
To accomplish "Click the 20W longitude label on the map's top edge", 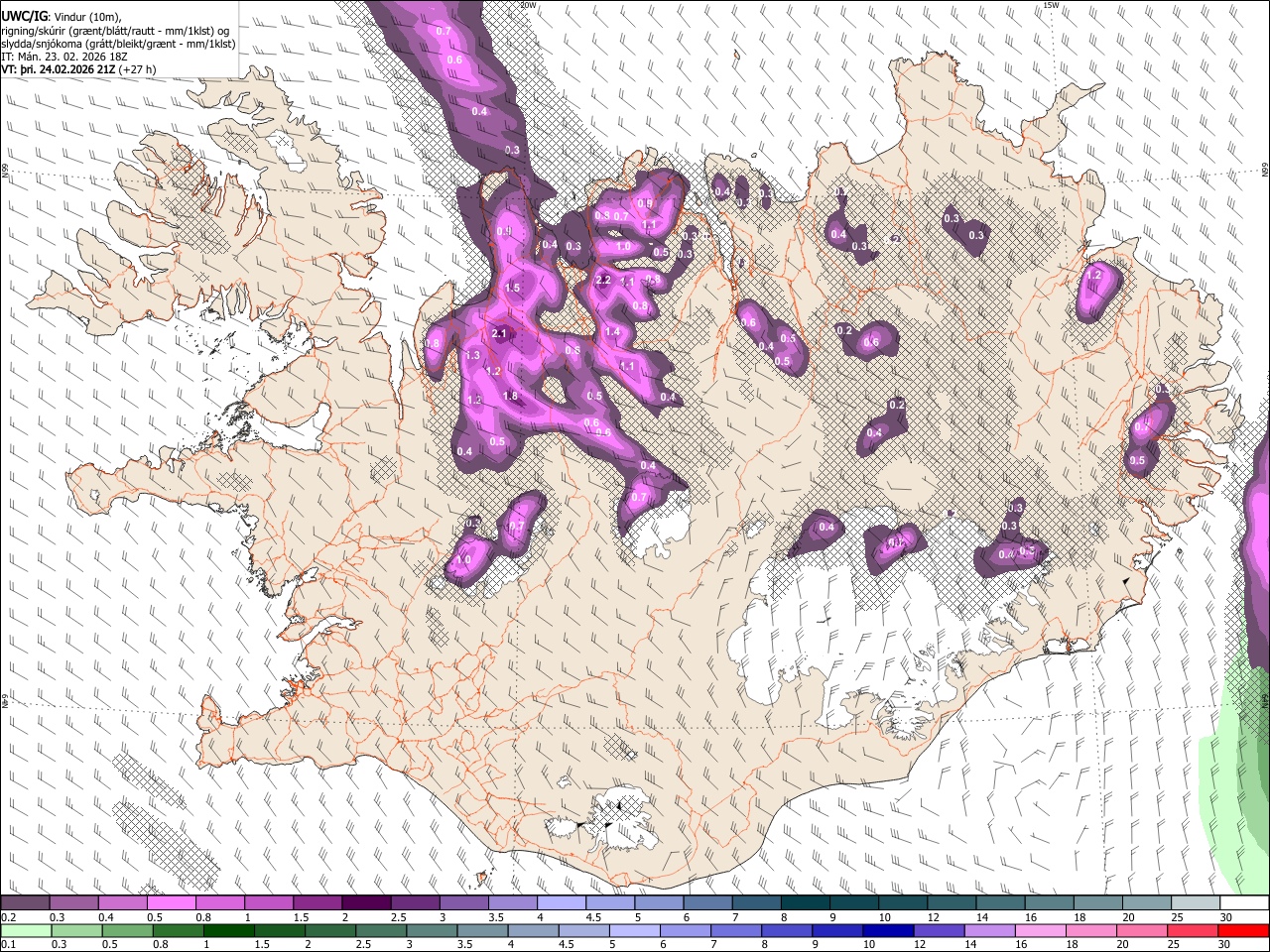I will click(528, 5).
